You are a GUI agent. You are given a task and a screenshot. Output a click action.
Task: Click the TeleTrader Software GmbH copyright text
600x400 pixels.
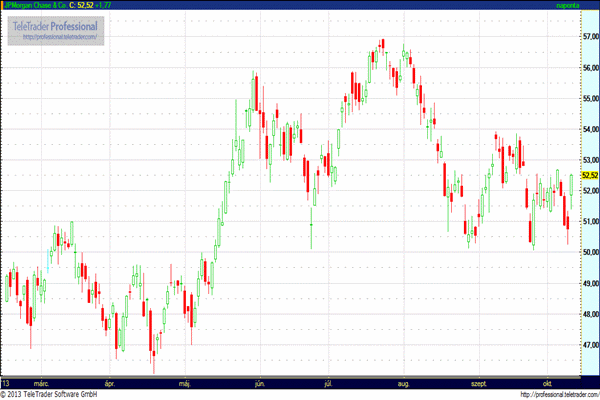pos(55,394)
